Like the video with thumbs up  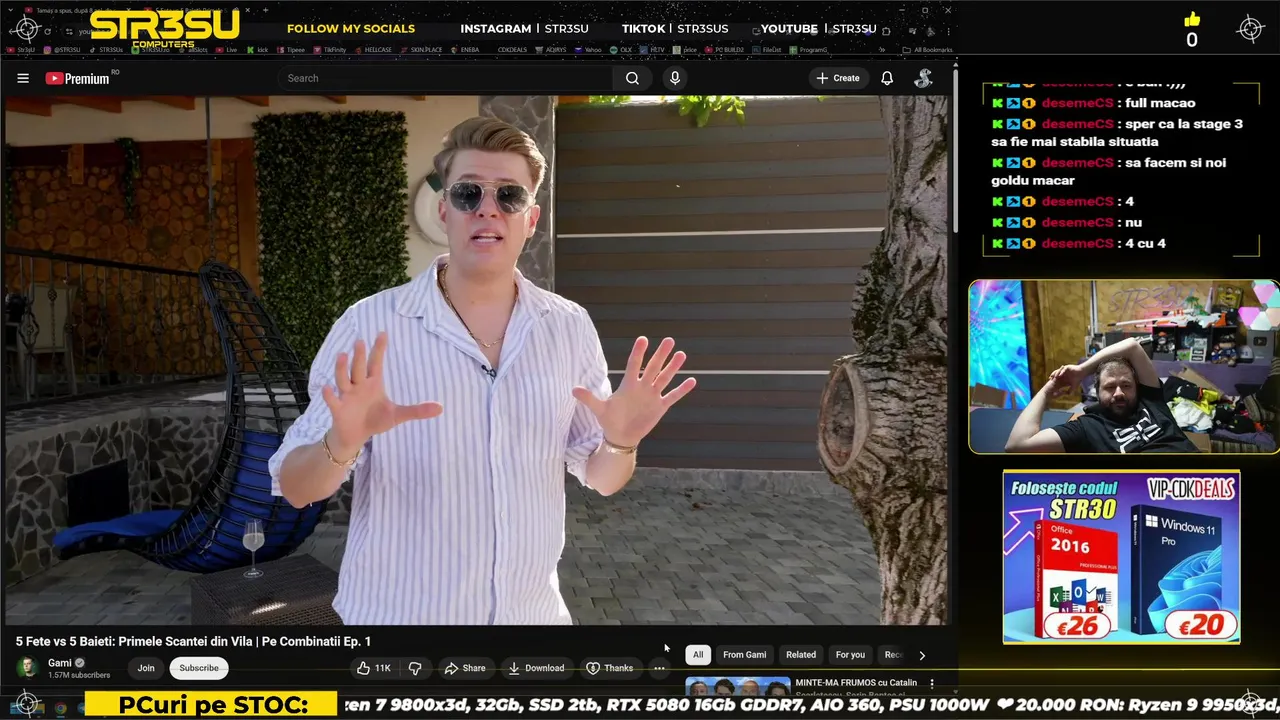[x=374, y=668]
